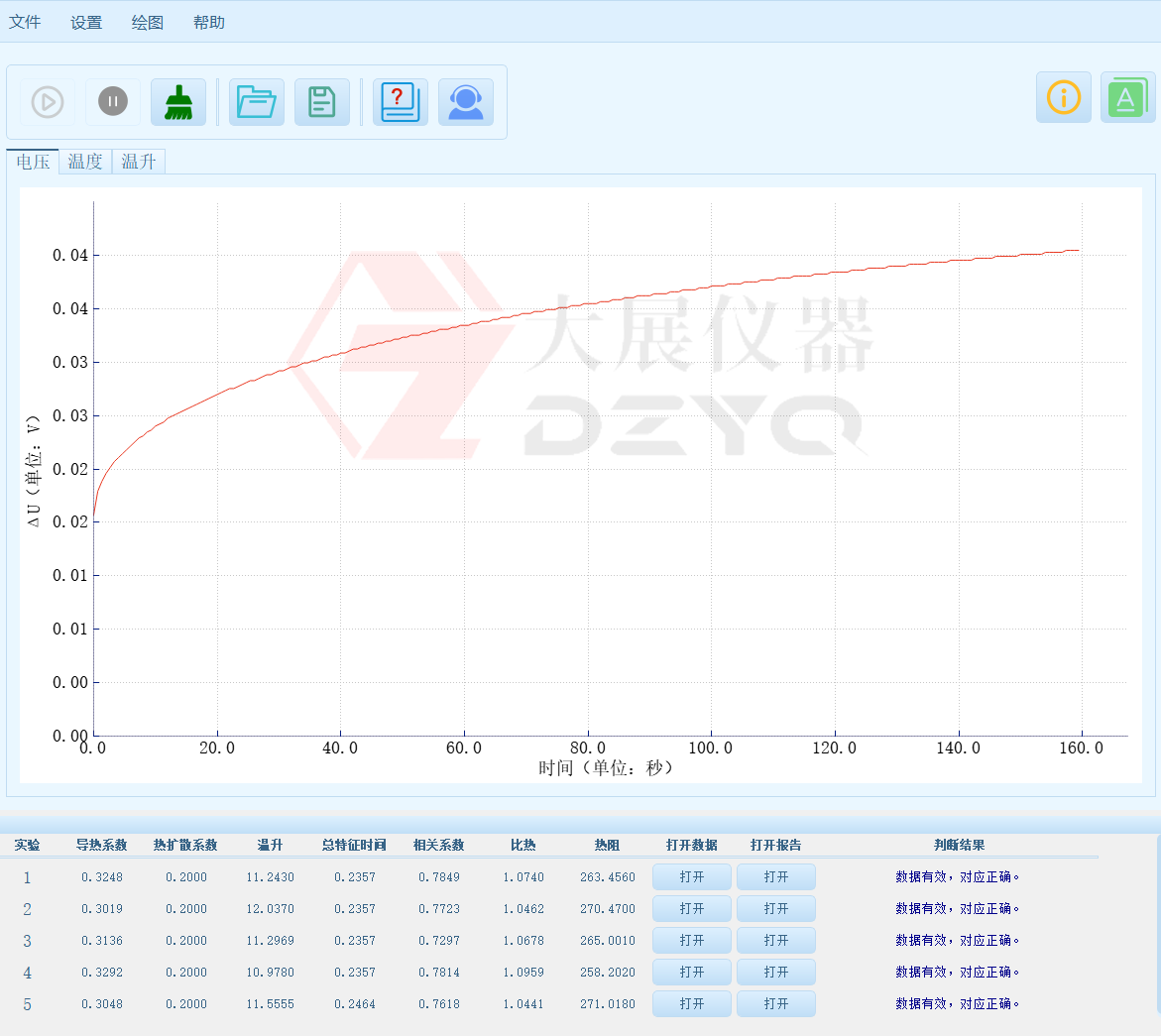Viewport: 1161px width, 1036px height.
Task: Open report for experiment 5
Action: [x=776, y=1004]
